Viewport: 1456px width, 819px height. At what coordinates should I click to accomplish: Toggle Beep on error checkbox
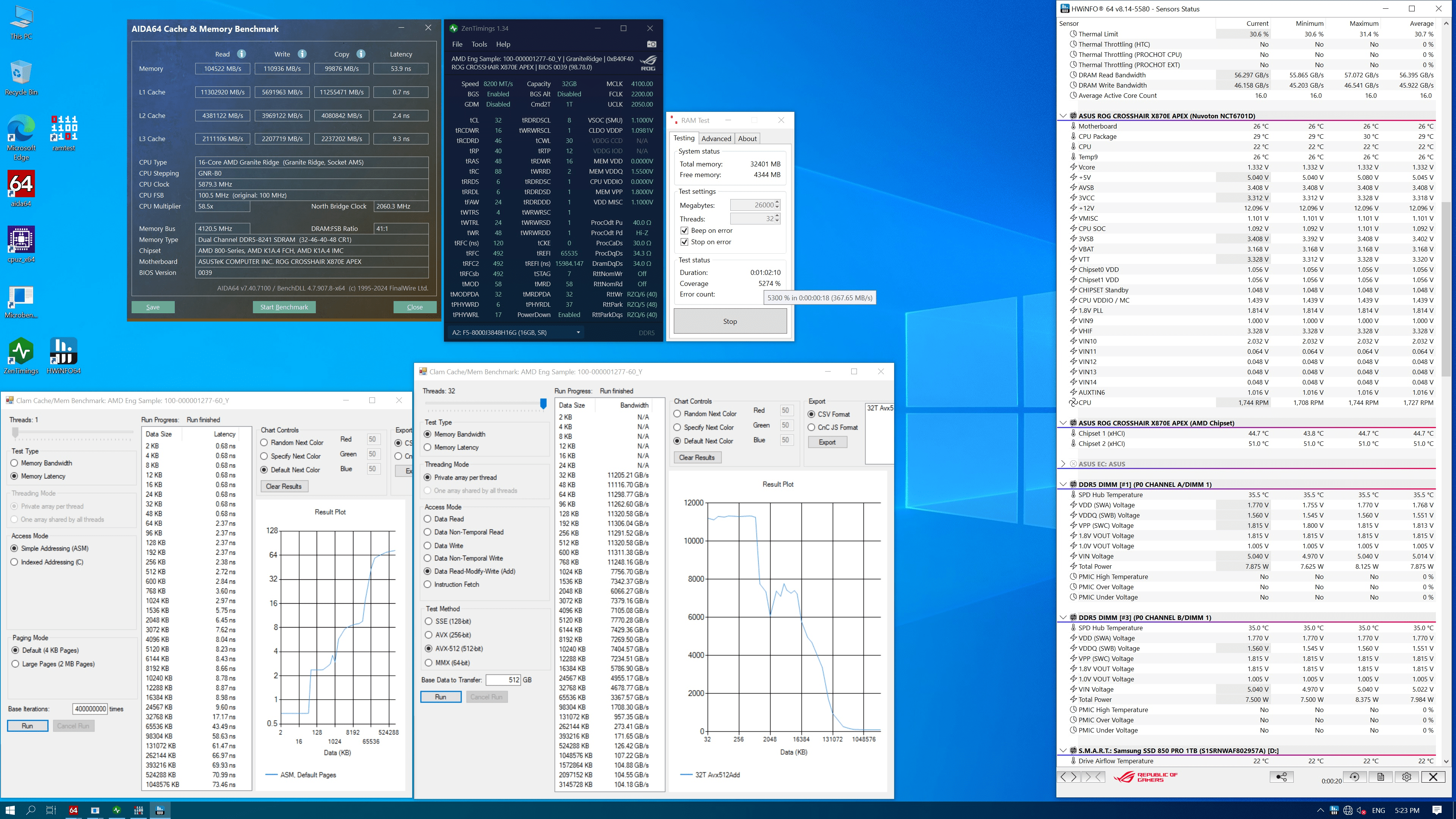pyautogui.click(x=684, y=231)
